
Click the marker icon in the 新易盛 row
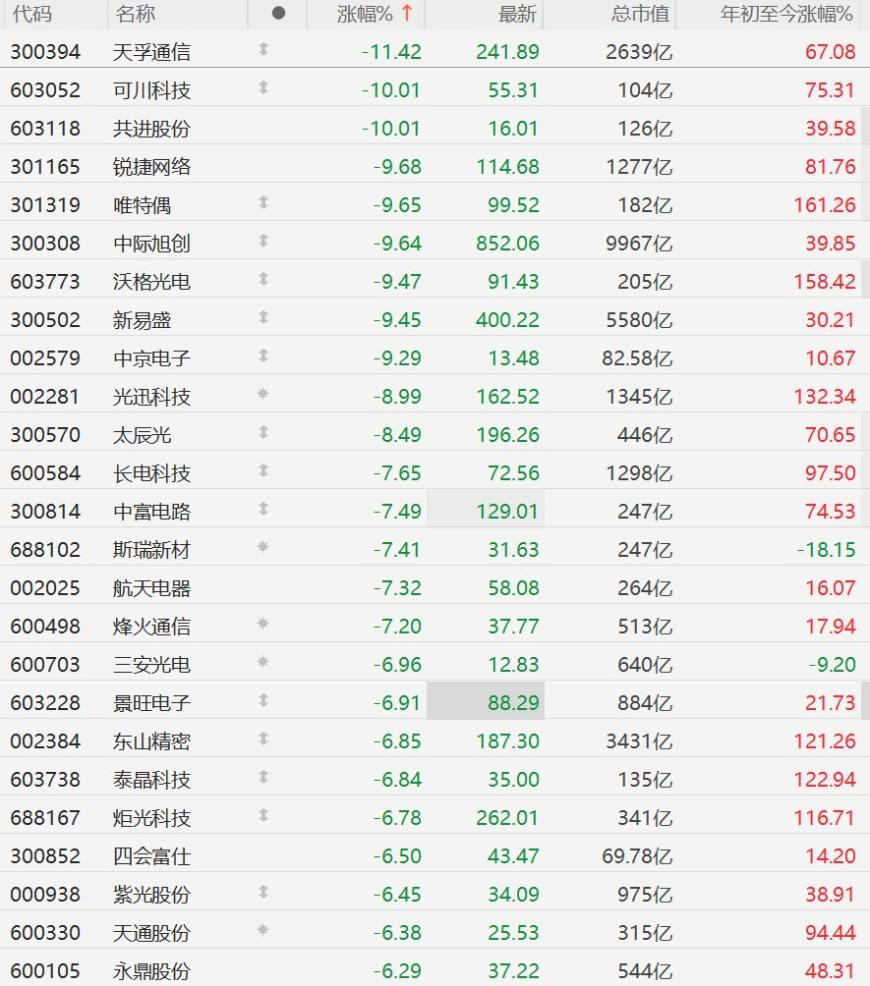[x=263, y=318]
